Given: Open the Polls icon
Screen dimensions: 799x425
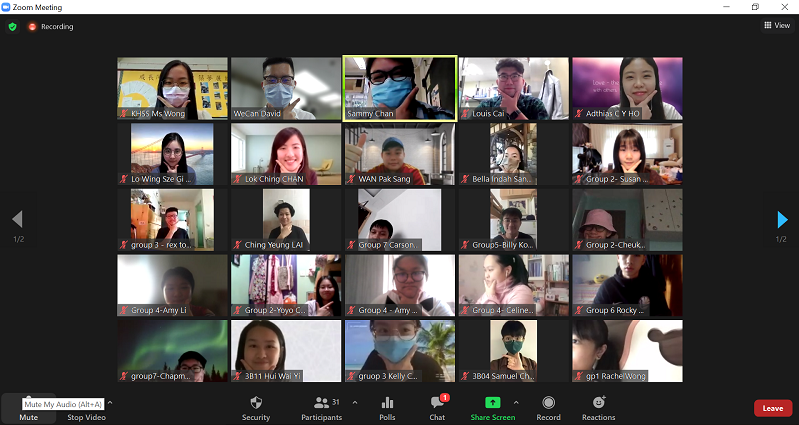Looking at the screenshot, I should 387,407.
